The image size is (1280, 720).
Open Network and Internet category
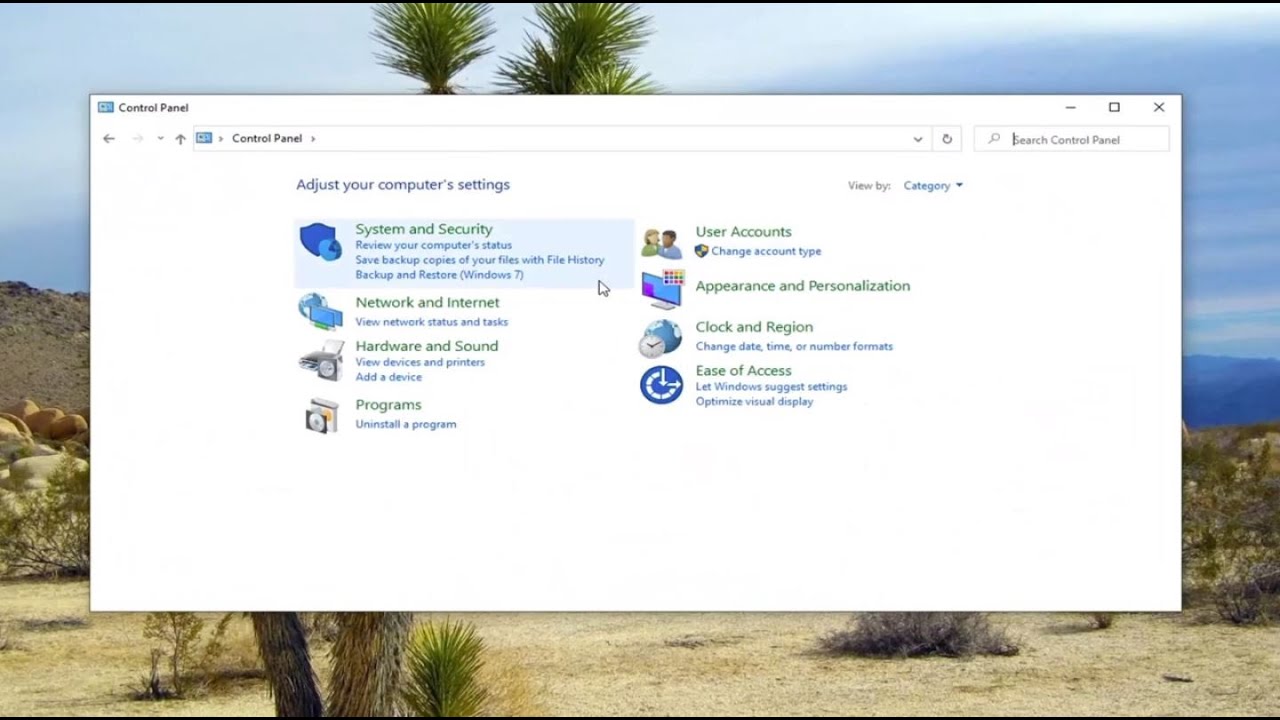(x=427, y=302)
